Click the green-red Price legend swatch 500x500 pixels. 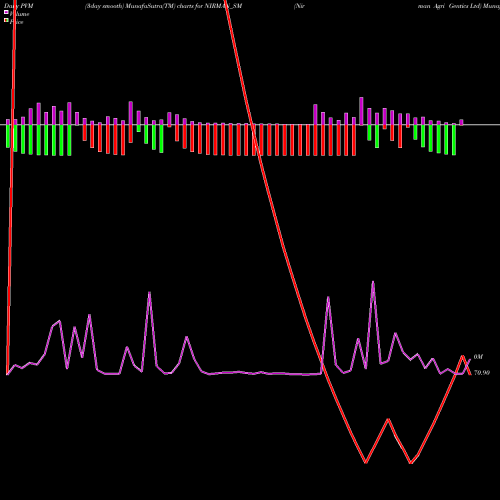pos(6,20)
